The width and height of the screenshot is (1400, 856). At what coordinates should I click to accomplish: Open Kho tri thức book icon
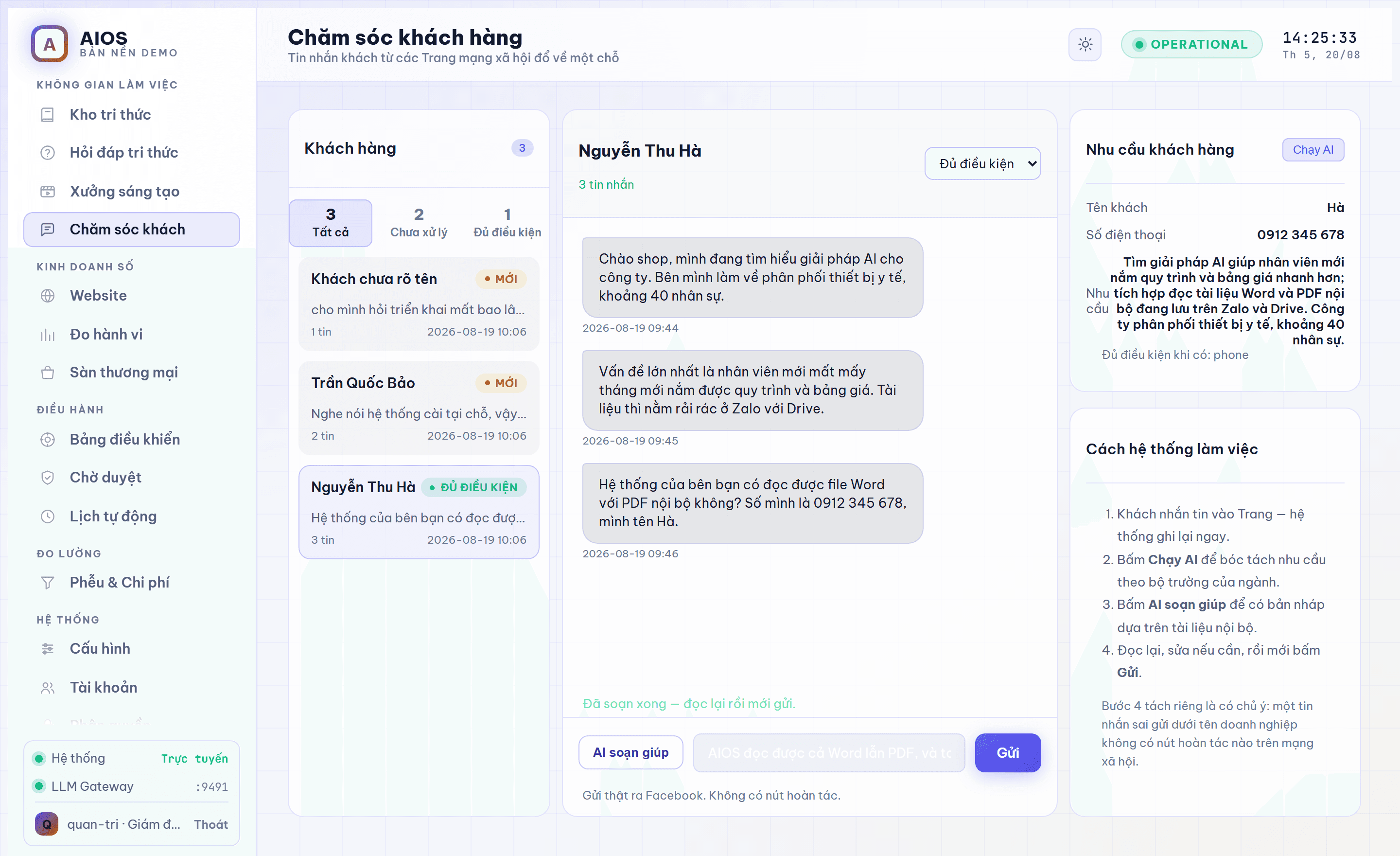coord(48,115)
